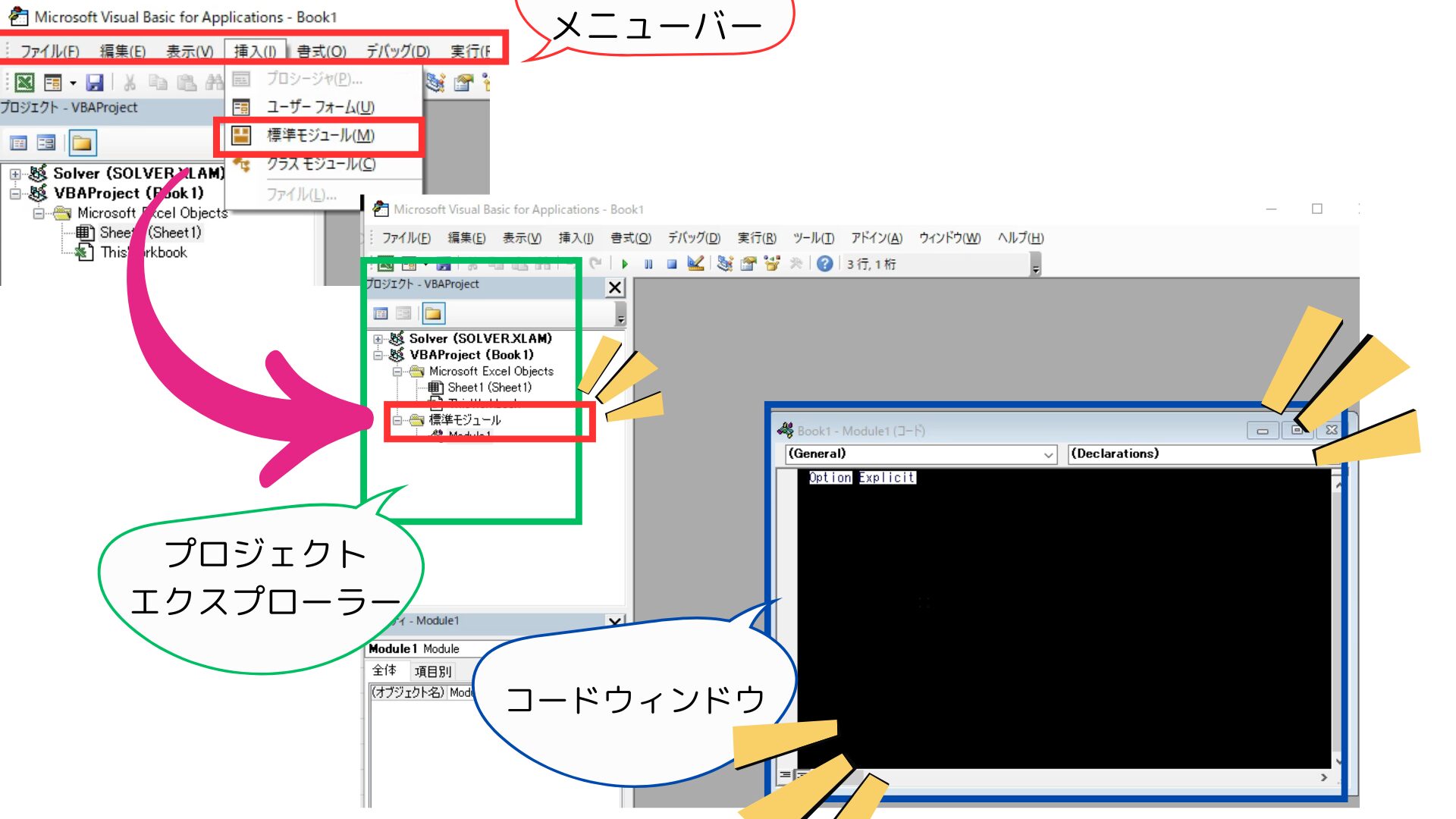Image resolution: width=1456 pixels, height=819 pixels.
Task: Click the Cut scissors icon in upper toolbar
Action: (130, 82)
